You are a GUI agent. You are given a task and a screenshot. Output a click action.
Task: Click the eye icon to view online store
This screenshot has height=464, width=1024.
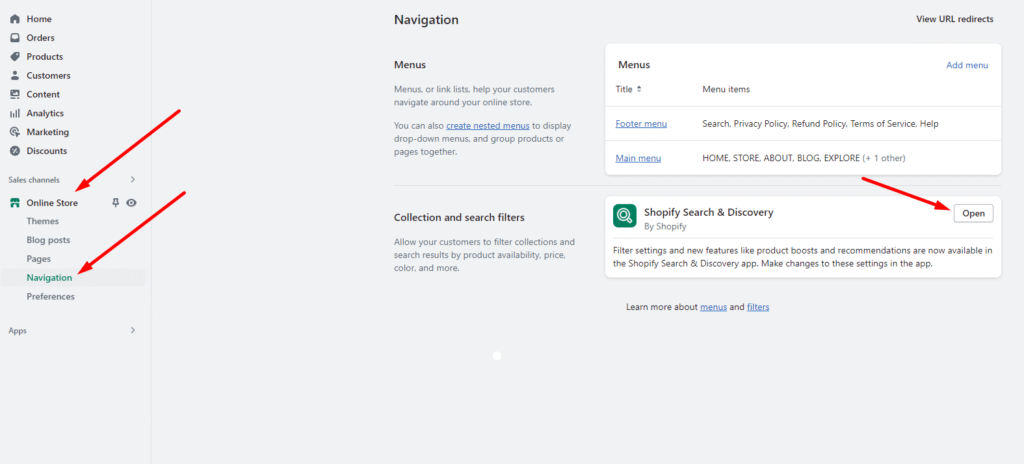[x=131, y=203]
